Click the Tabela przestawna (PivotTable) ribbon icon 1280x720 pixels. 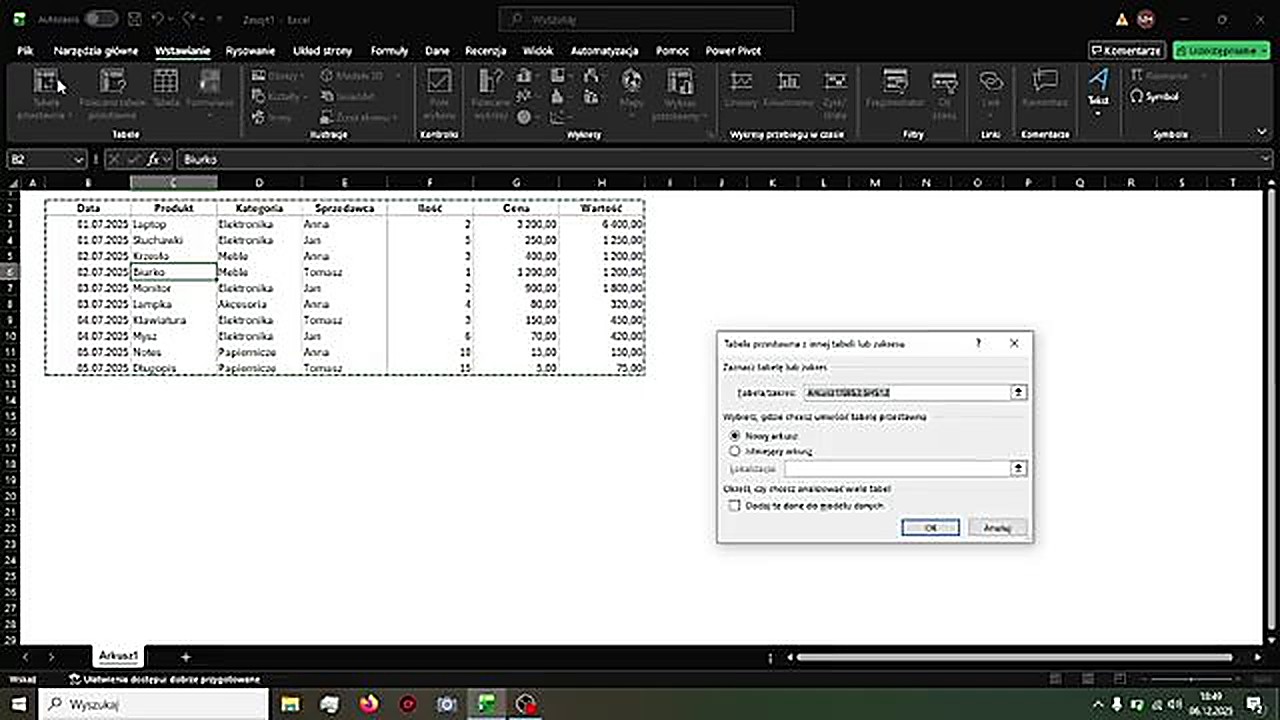46,82
